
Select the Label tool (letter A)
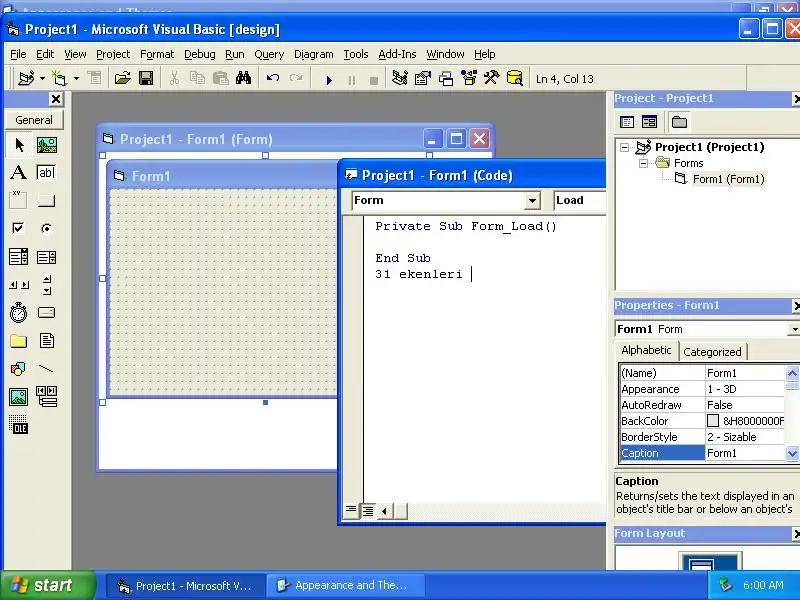(x=19, y=172)
